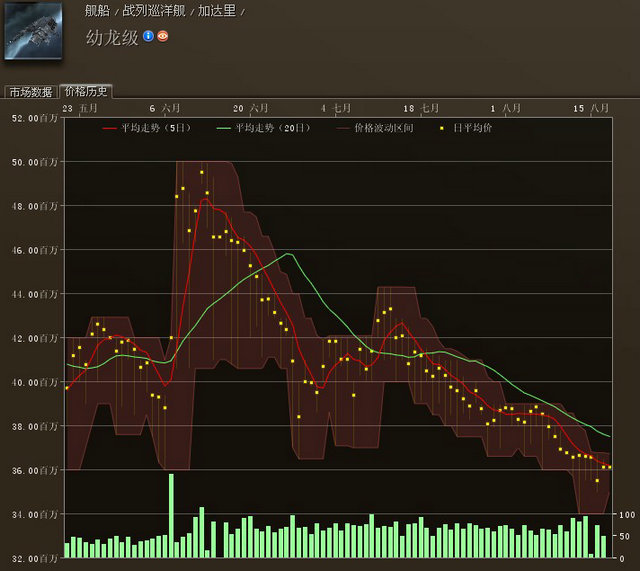
Task: Navigate to the 加达里 breadcrumb group
Action: coord(216,11)
